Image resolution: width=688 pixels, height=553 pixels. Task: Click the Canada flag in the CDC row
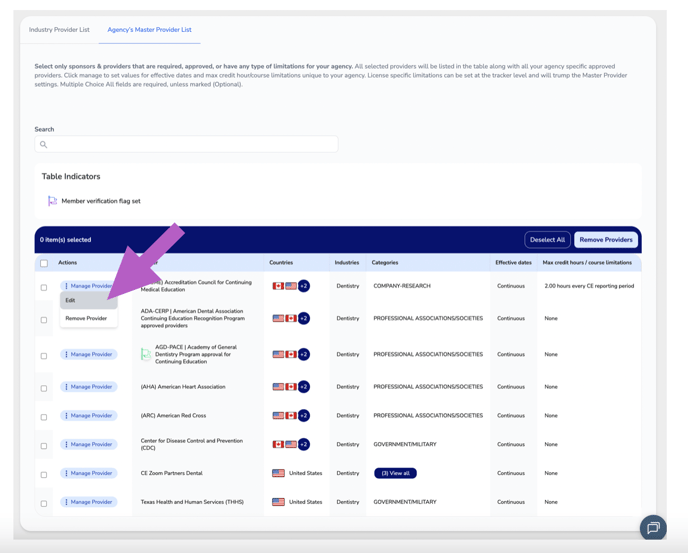point(278,444)
